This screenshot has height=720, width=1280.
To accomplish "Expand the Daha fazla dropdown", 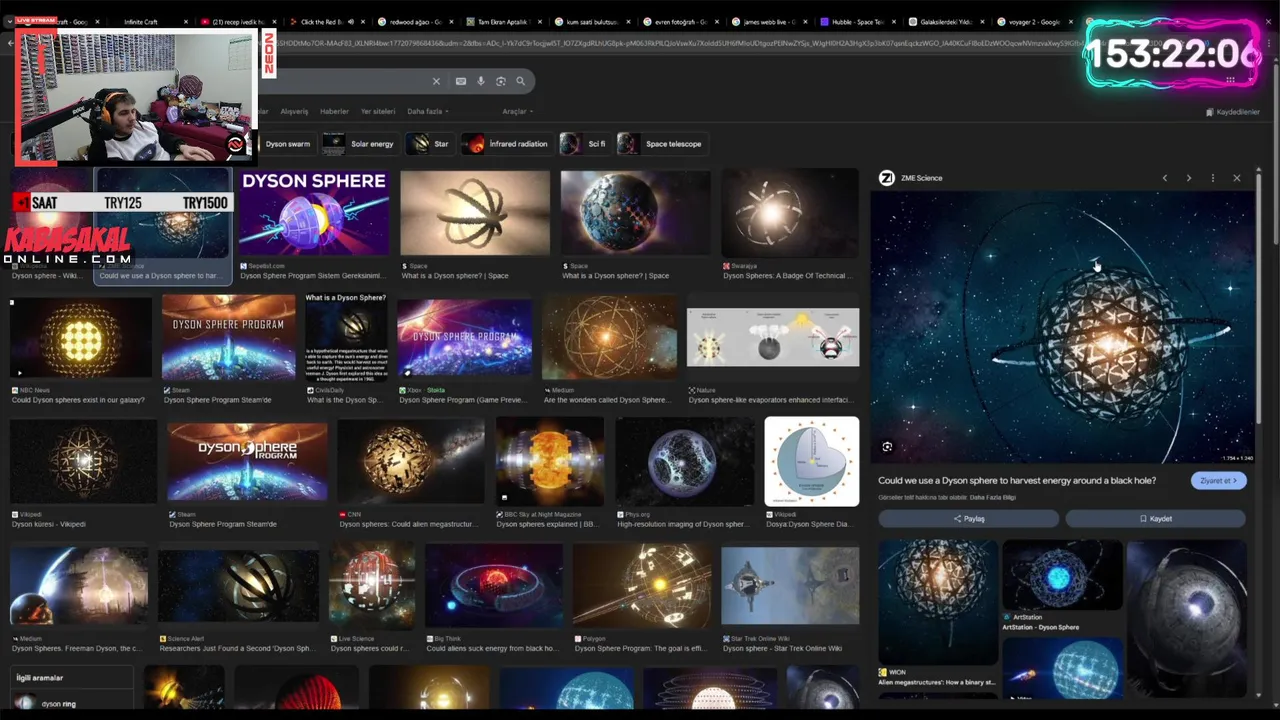I will (x=428, y=111).
